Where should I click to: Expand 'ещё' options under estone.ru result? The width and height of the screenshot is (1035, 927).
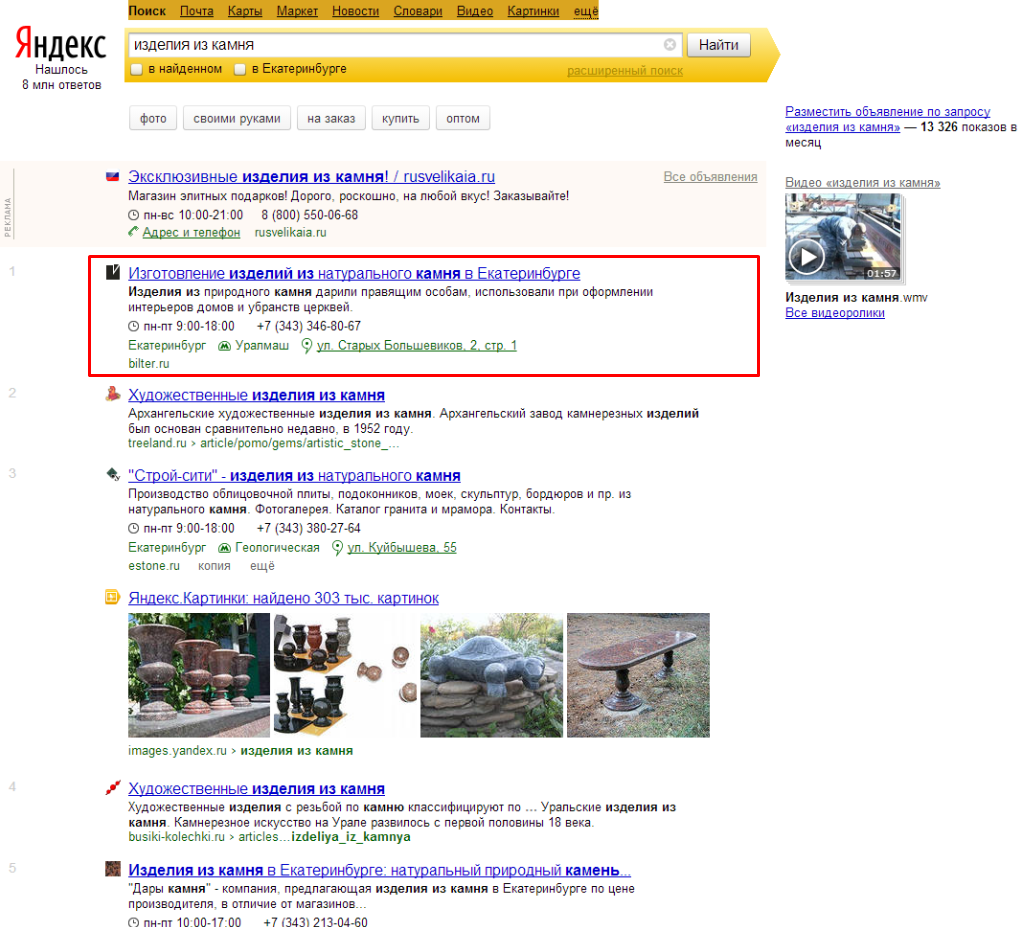262,566
